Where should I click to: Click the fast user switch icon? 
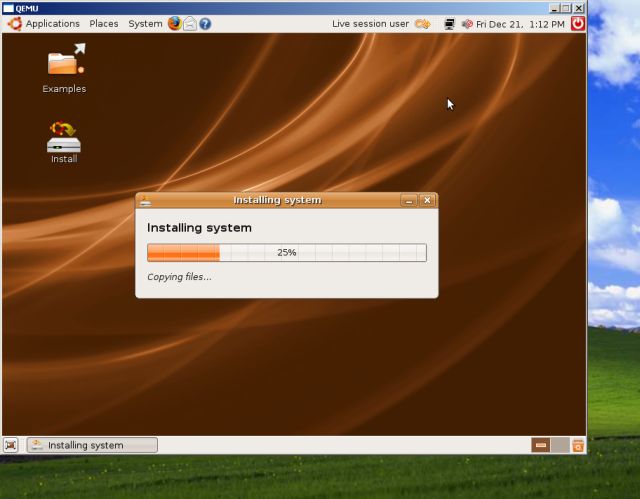(423, 24)
